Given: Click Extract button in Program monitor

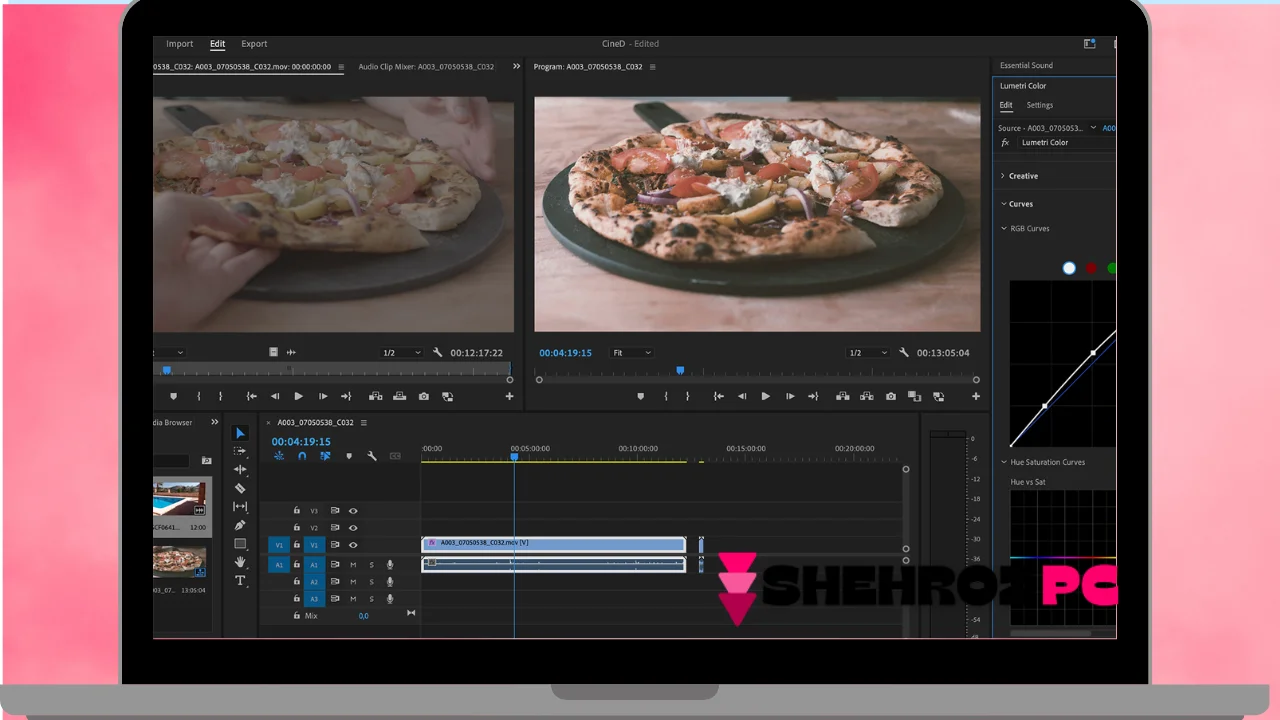Looking at the screenshot, I should click(867, 397).
